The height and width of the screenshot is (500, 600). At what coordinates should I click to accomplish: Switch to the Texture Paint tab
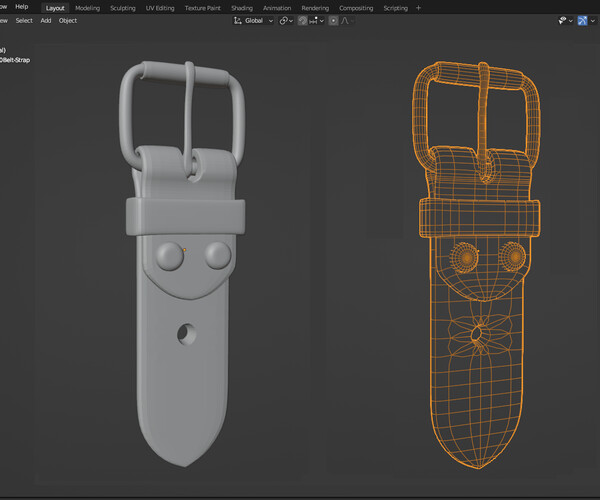coord(202,8)
